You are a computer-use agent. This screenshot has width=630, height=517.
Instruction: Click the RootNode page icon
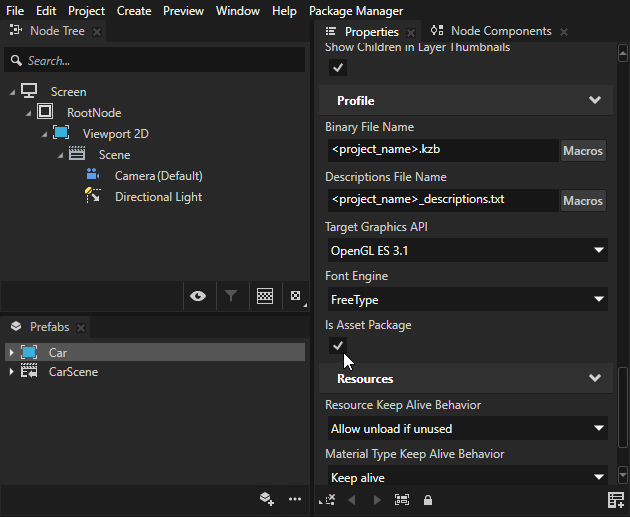click(45, 111)
